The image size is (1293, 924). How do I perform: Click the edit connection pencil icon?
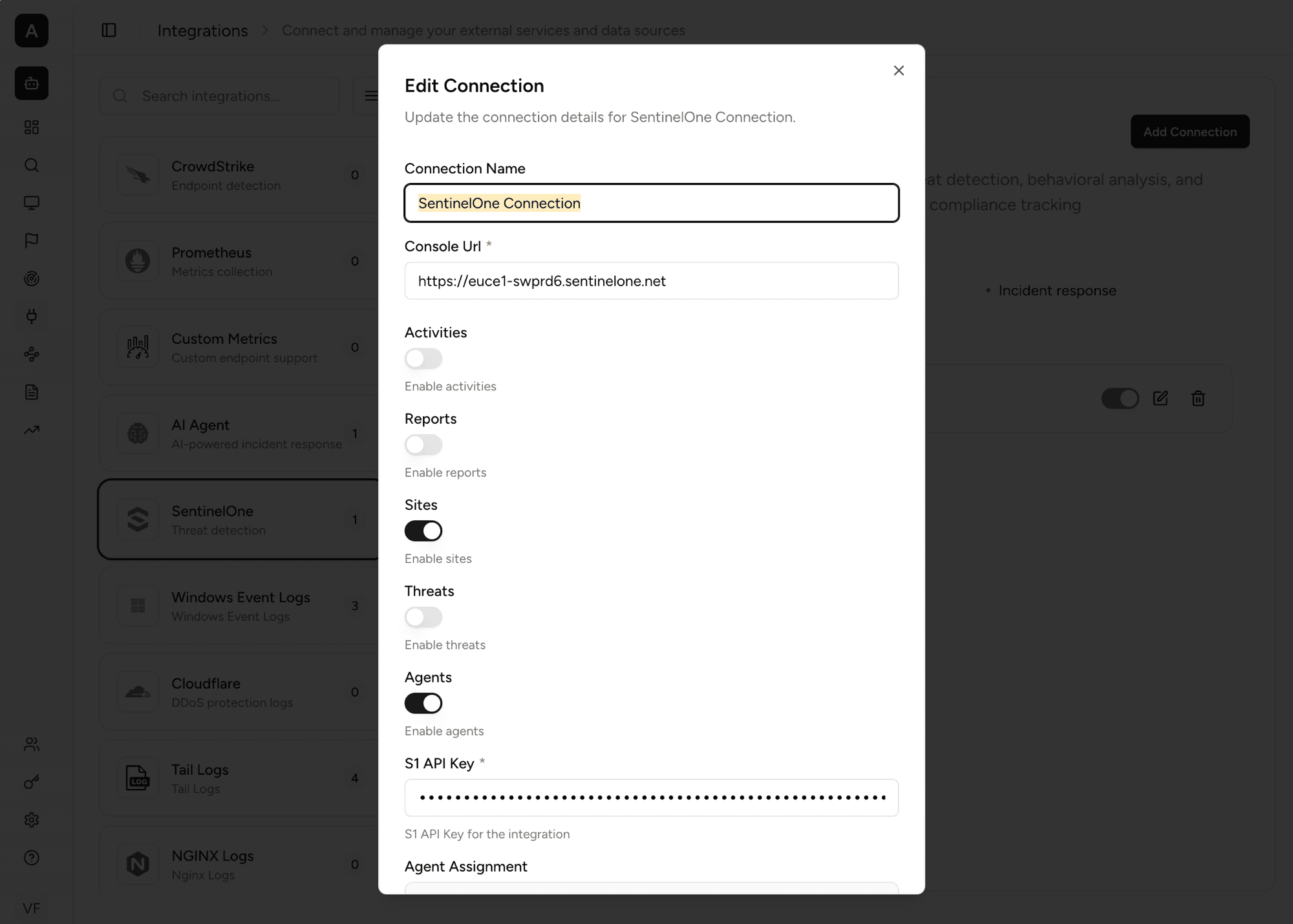point(1160,398)
